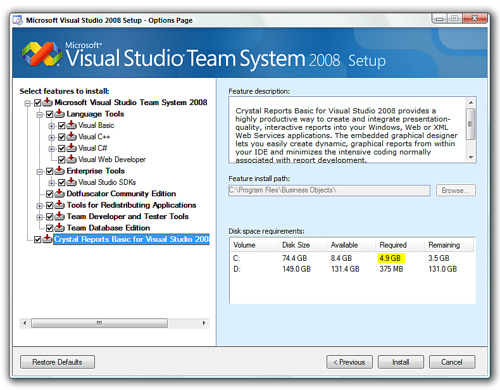Click the Restore Defaults button
This screenshot has height=390, width=500.
click(57, 362)
